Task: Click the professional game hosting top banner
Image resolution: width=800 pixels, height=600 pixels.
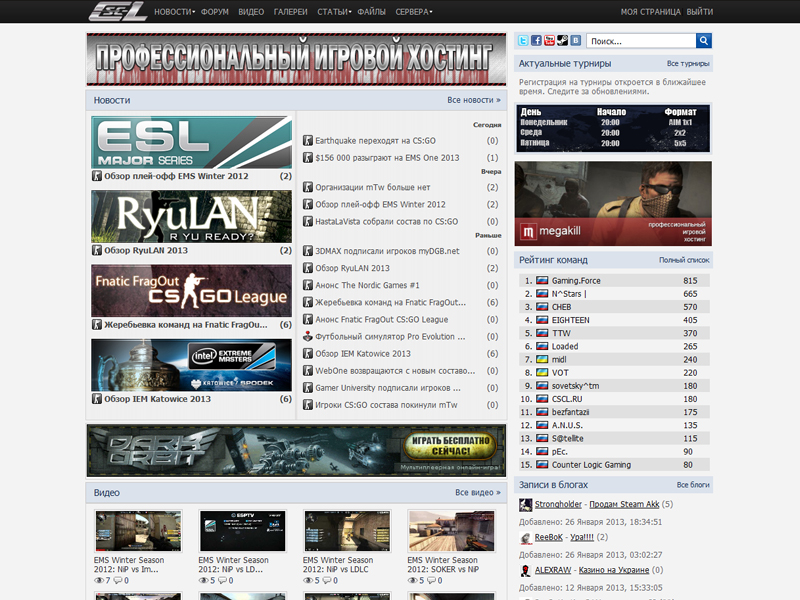Action: coord(296,59)
